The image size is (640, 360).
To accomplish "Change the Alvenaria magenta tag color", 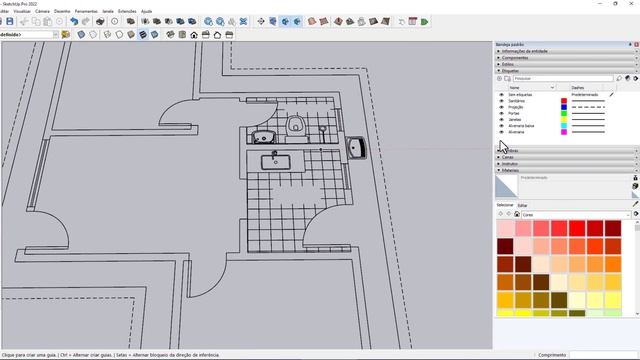I will click(564, 132).
